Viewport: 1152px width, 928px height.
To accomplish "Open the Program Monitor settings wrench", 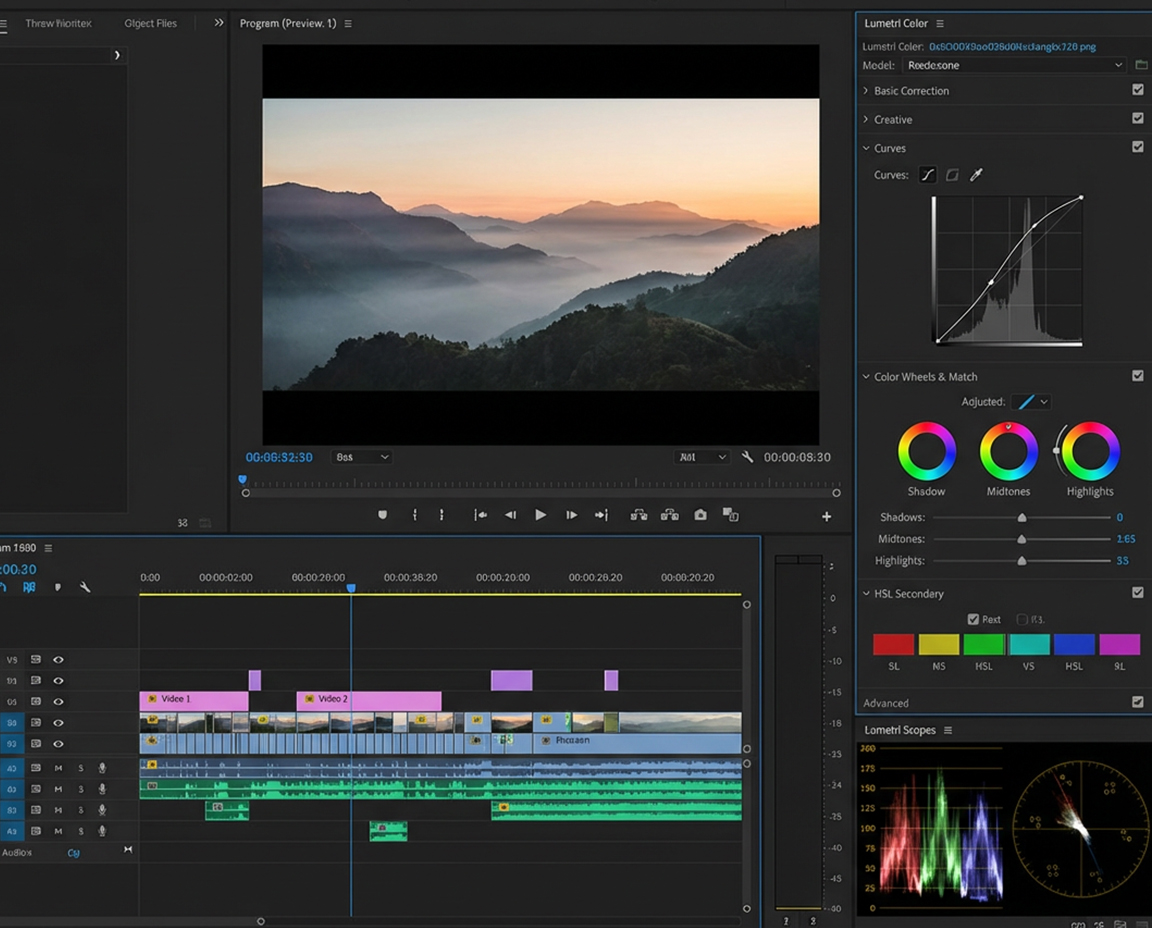I will click(x=747, y=456).
